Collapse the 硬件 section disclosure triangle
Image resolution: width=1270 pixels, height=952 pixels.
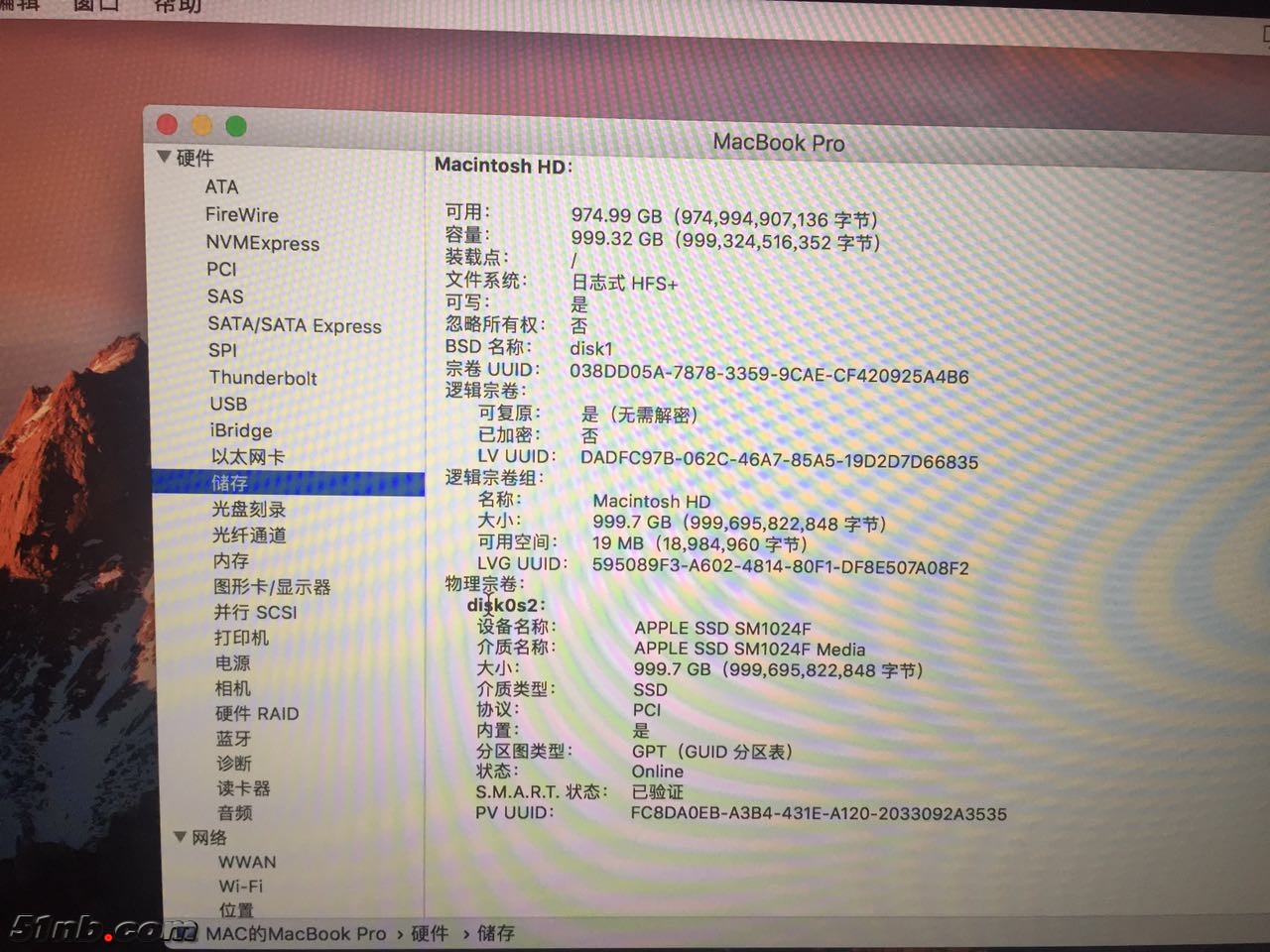(164, 157)
